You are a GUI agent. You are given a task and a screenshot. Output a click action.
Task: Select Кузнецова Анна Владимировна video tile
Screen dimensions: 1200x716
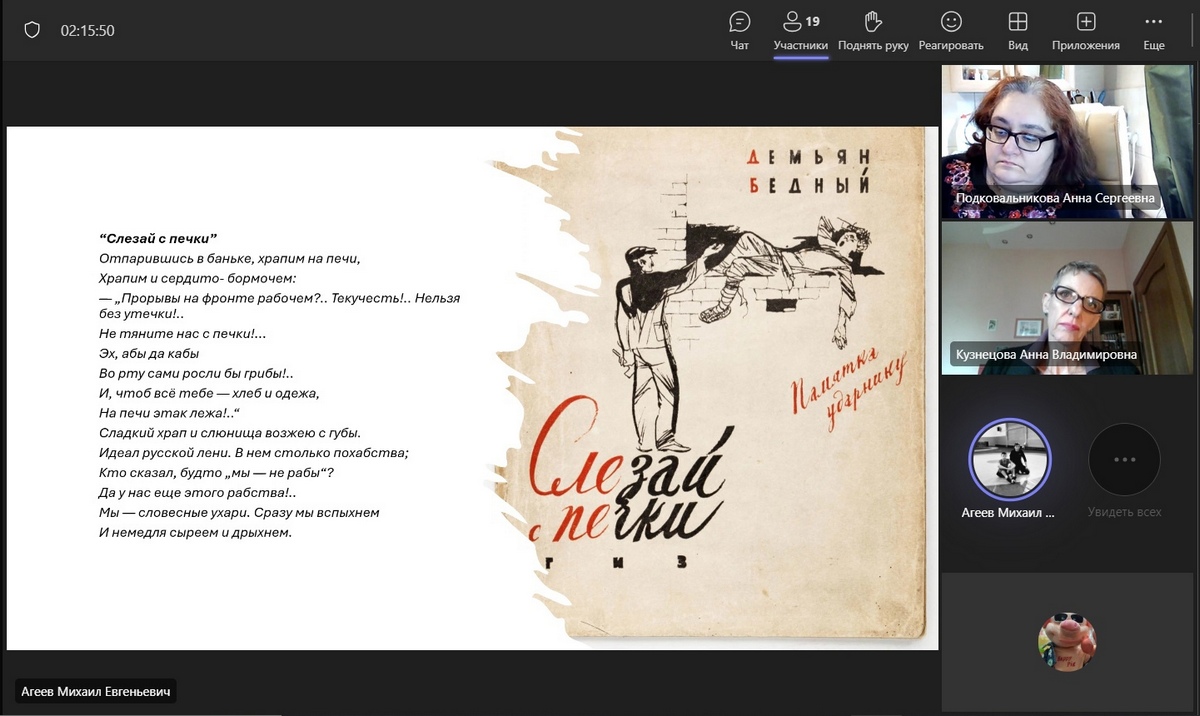coord(1067,298)
